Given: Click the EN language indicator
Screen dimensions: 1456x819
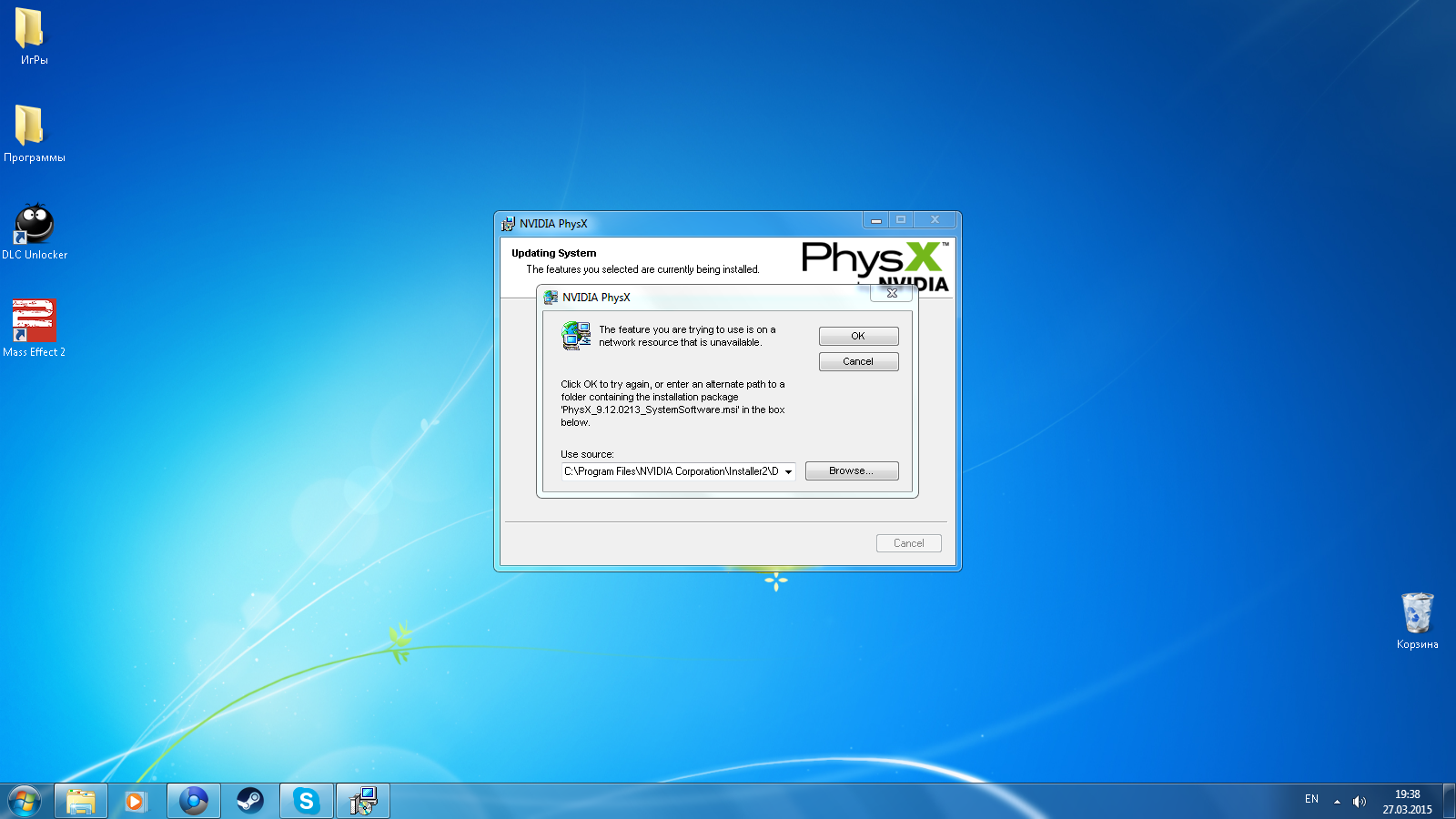Looking at the screenshot, I should pos(1311,799).
